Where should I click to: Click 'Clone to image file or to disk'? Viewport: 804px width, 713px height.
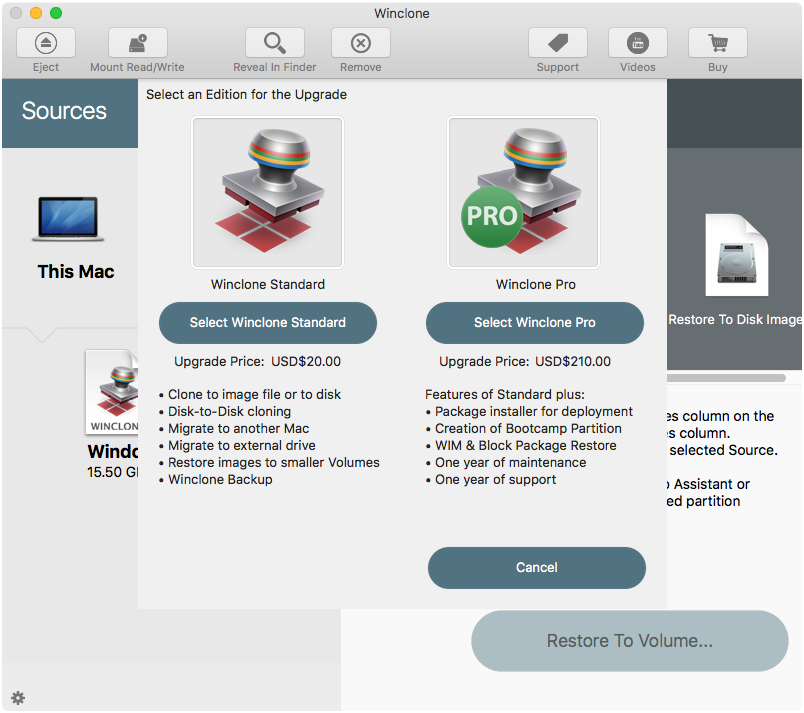point(254,394)
